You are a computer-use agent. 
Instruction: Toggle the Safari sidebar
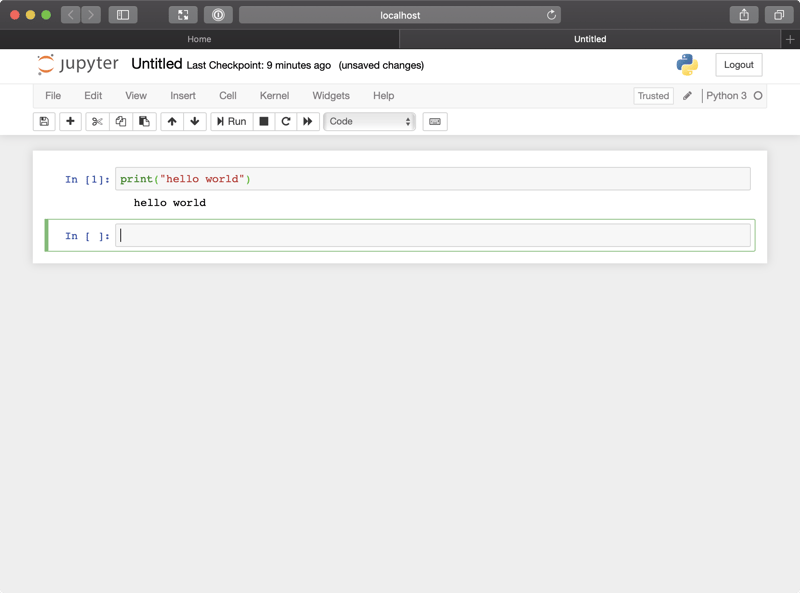pos(123,15)
